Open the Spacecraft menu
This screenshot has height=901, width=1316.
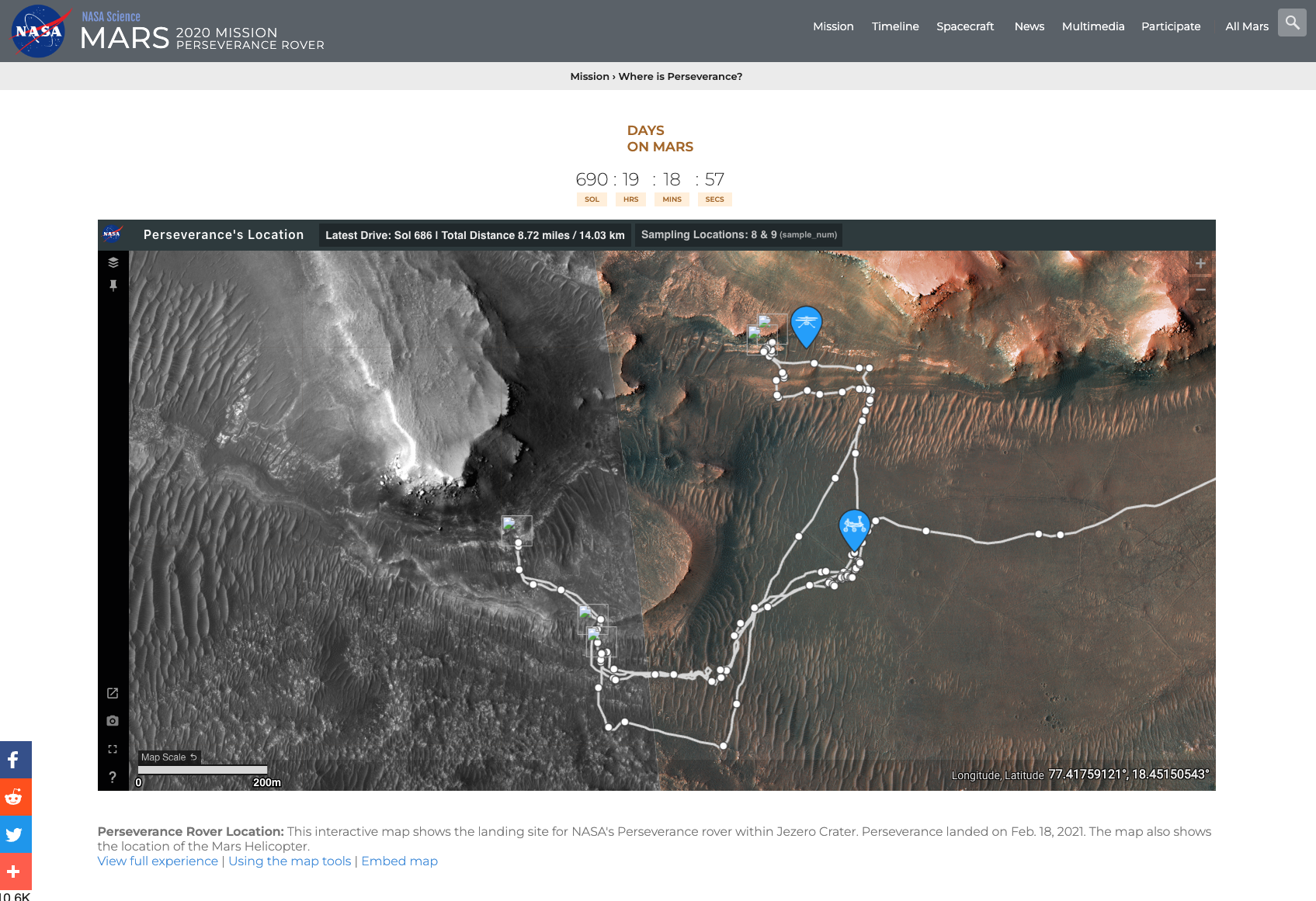(965, 26)
